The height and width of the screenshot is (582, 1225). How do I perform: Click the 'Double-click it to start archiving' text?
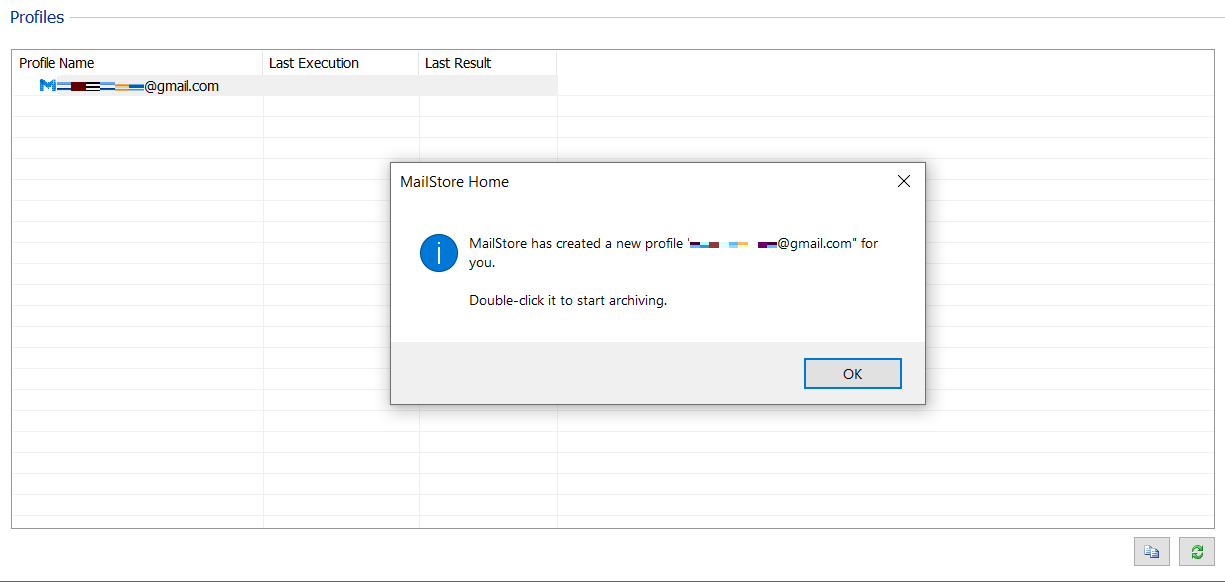567,300
